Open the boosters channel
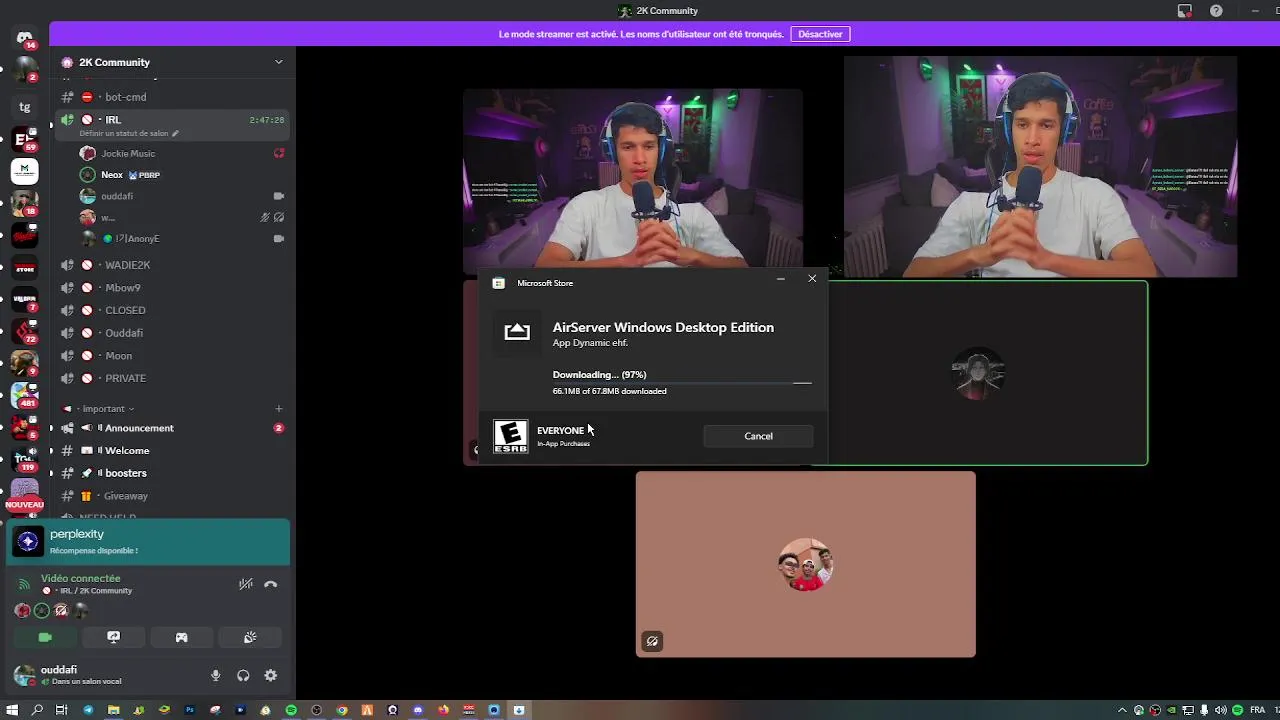Image resolution: width=1280 pixels, height=720 pixels. tap(172, 473)
